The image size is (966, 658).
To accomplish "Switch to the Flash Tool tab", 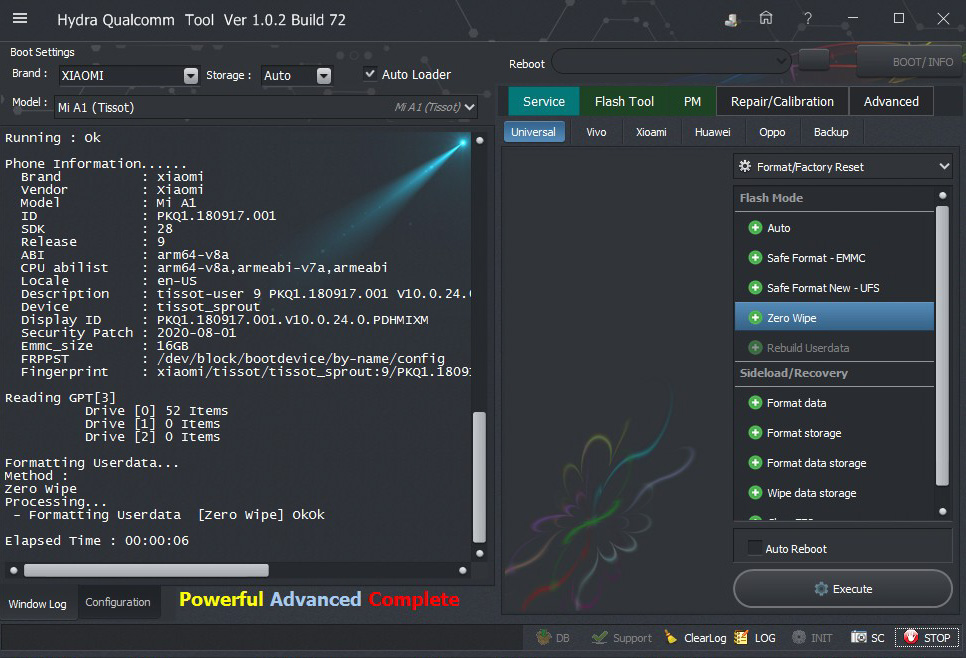I will click(624, 101).
